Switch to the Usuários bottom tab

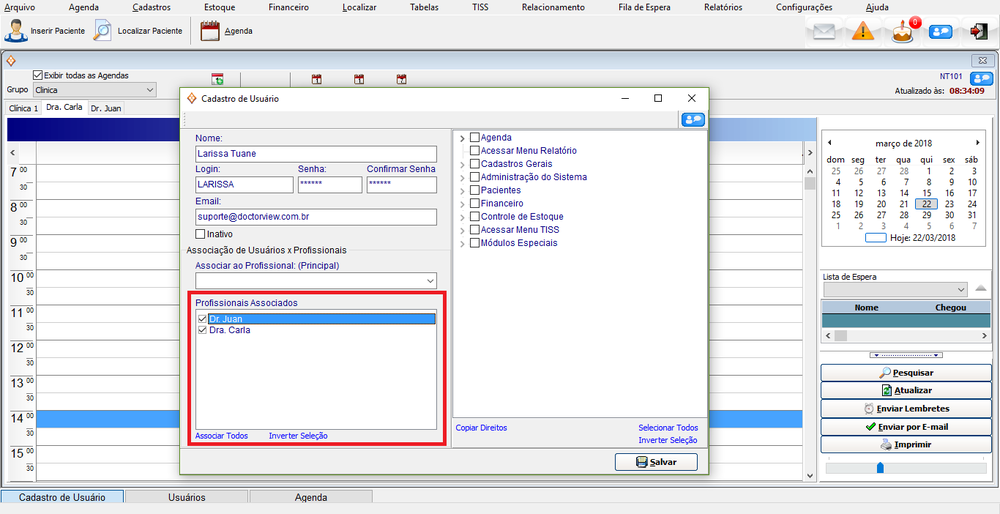(x=185, y=497)
